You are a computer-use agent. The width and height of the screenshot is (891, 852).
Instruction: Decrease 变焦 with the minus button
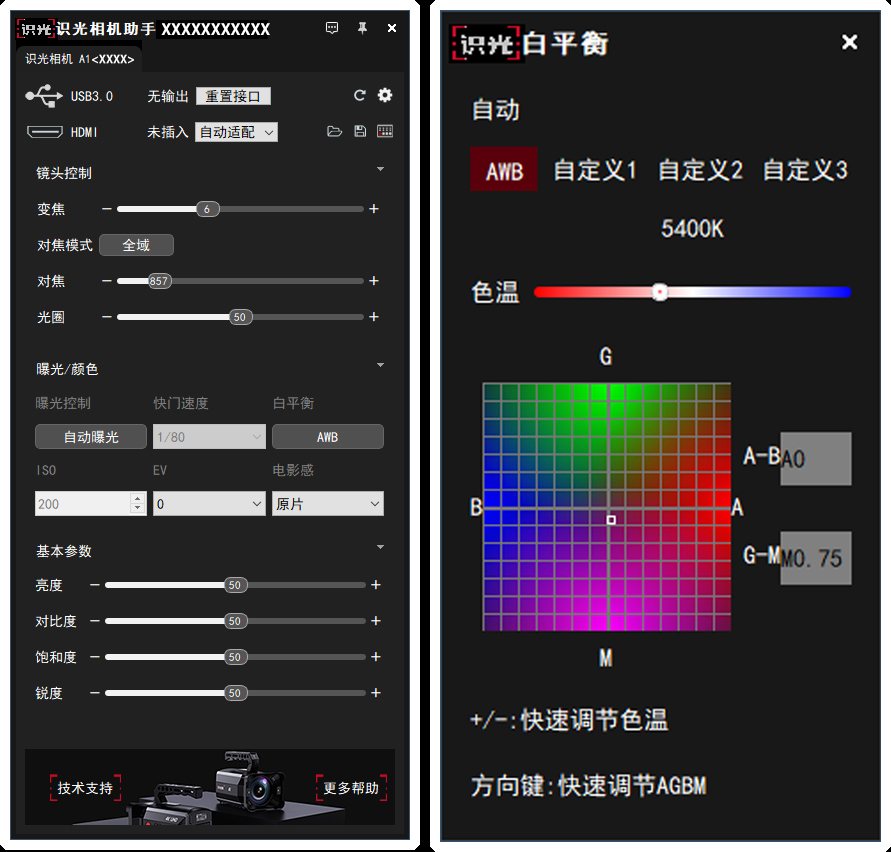click(106, 209)
